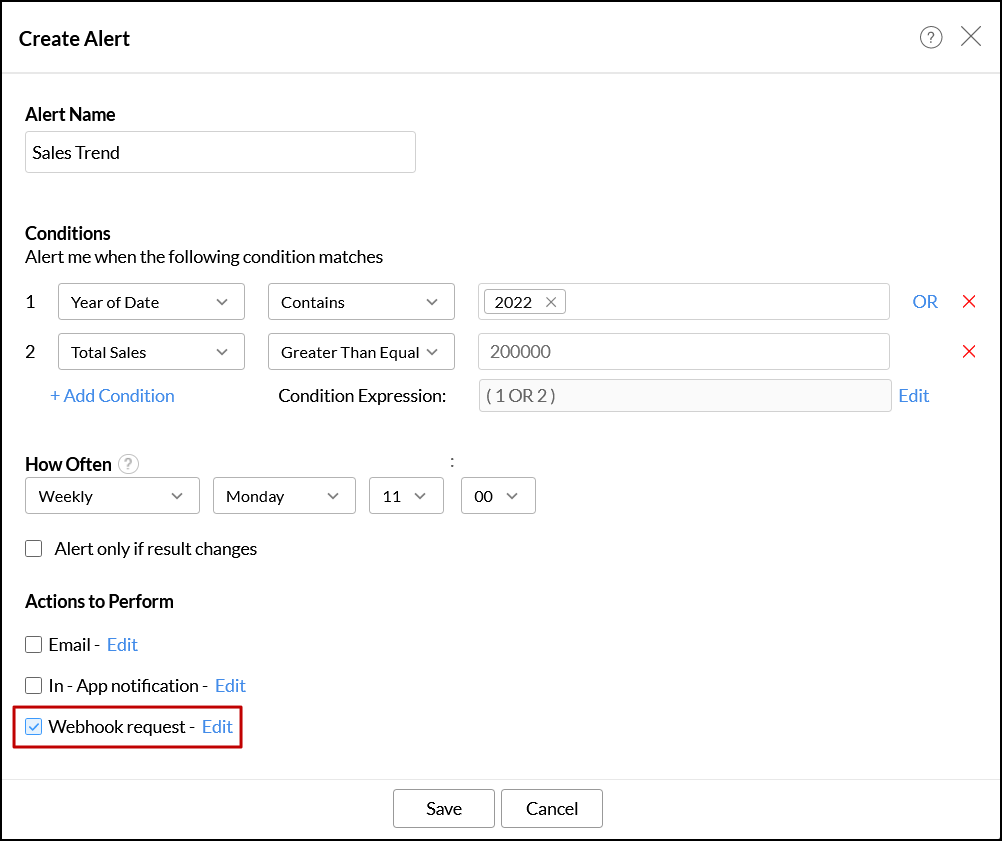Focus the Alert Name text field

pyautogui.click(x=220, y=153)
